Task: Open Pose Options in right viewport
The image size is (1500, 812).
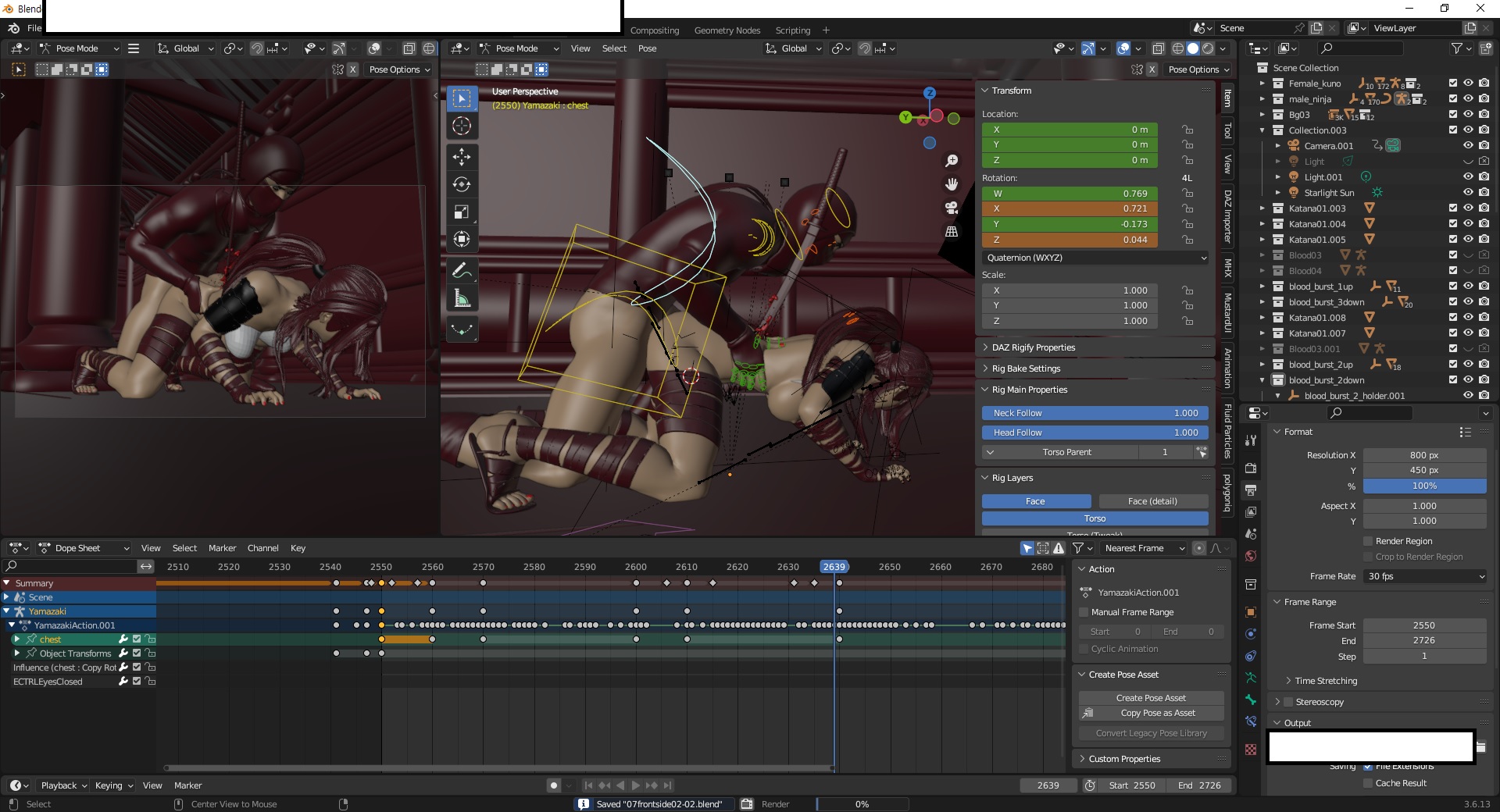Action: click(1198, 69)
